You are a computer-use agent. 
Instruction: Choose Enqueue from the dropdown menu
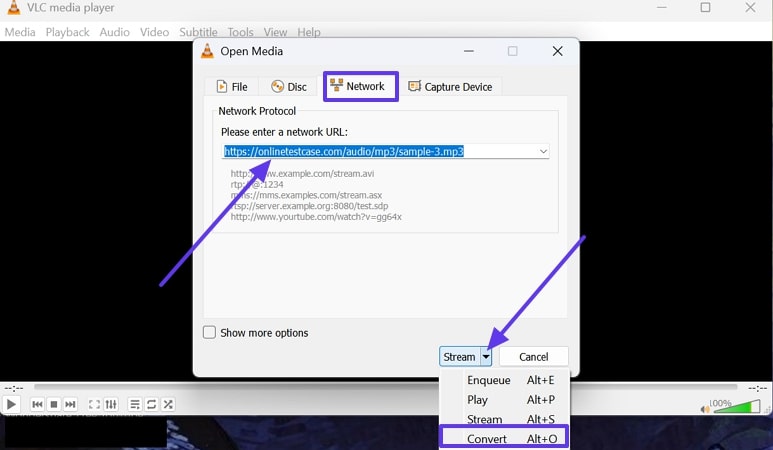(x=505, y=380)
